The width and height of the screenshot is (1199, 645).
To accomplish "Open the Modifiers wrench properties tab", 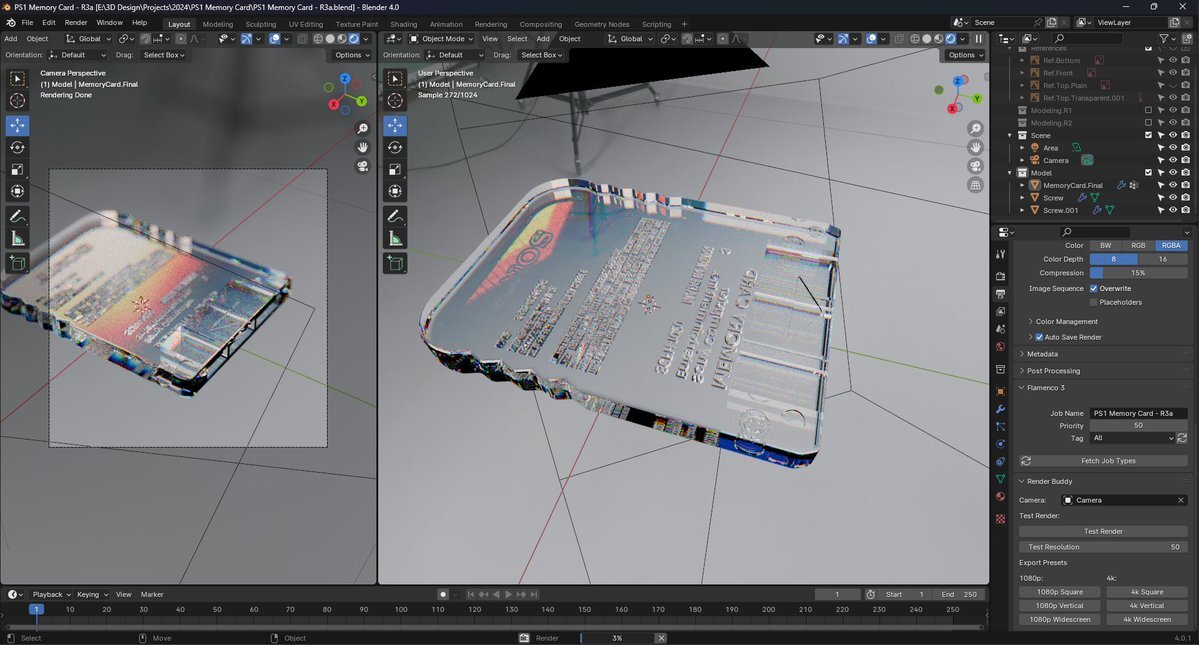I will click(x=1000, y=409).
